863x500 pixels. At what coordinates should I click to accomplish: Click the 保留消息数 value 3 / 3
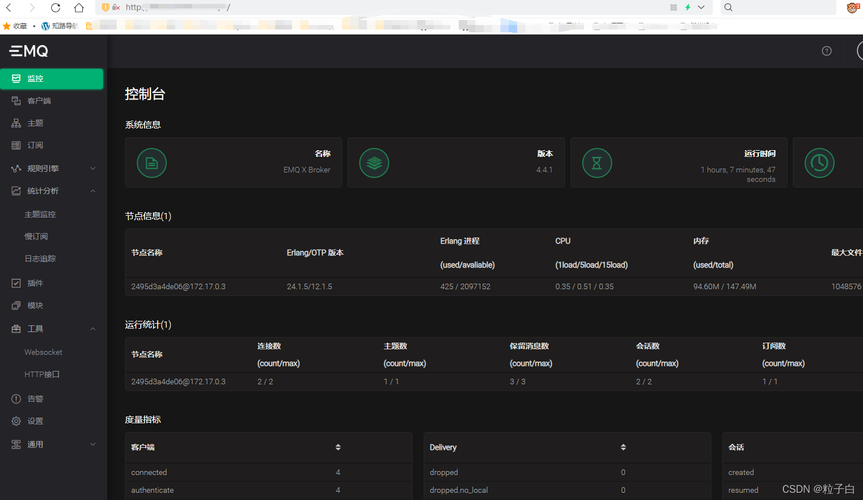517,382
